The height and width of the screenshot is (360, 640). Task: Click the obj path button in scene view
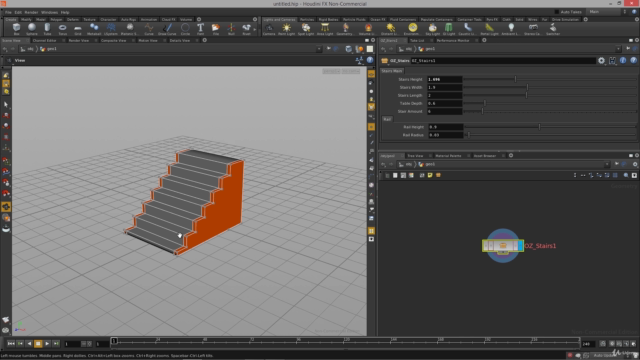click(28, 49)
